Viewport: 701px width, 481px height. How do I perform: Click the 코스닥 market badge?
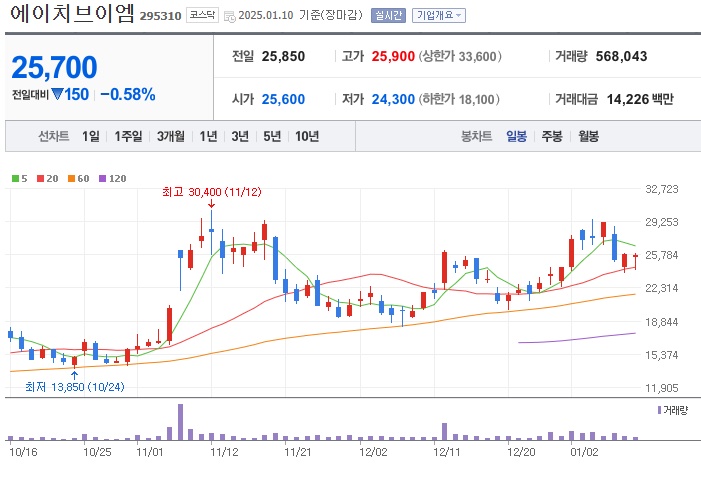202,15
